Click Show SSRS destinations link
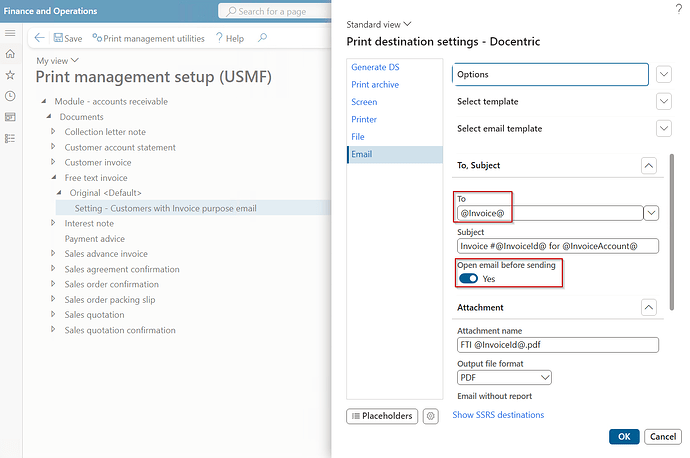The height and width of the screenshot is (458, 690). tap(498, 415)
